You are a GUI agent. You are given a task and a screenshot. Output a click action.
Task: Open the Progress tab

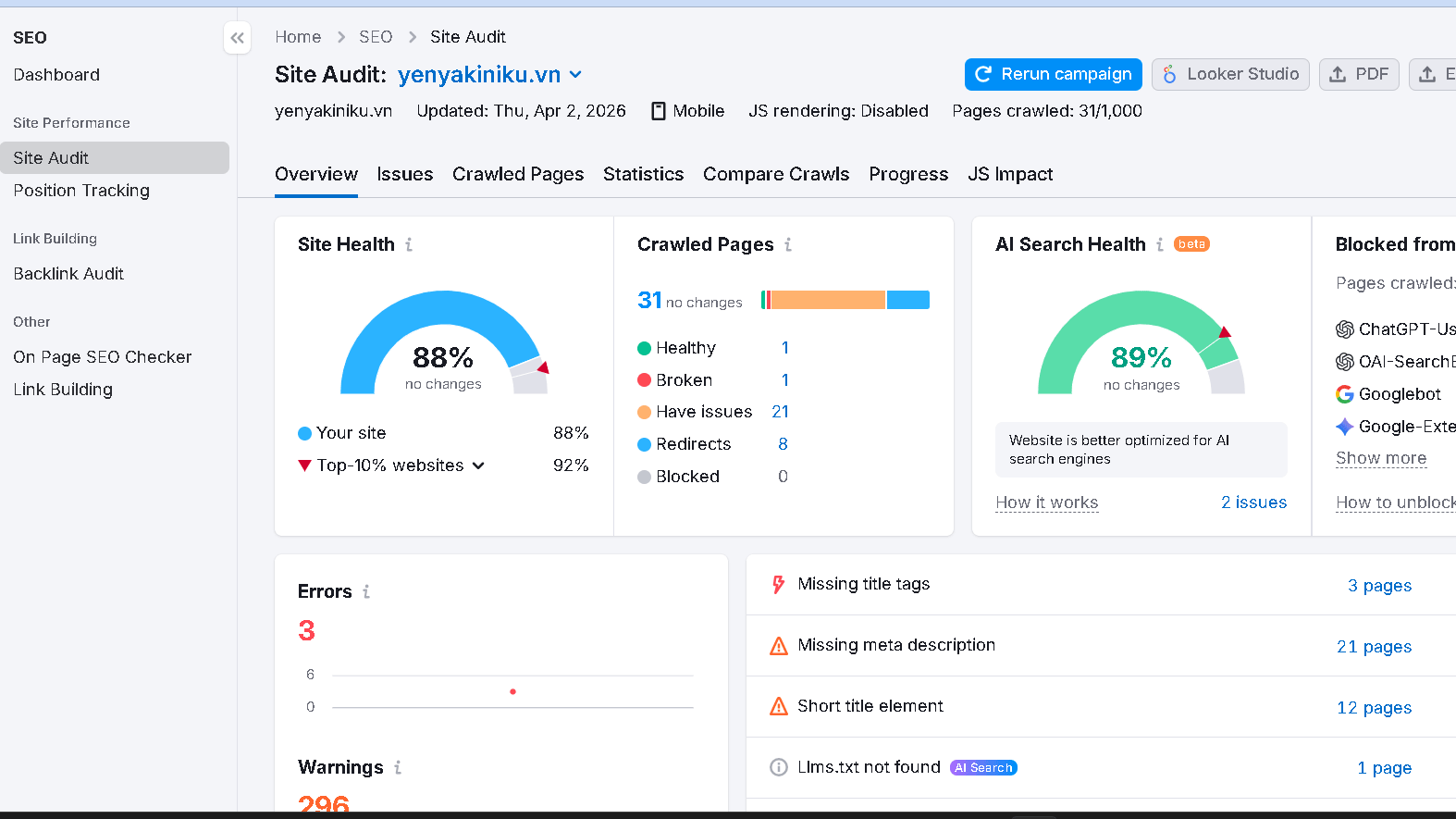tap(908, 174)
